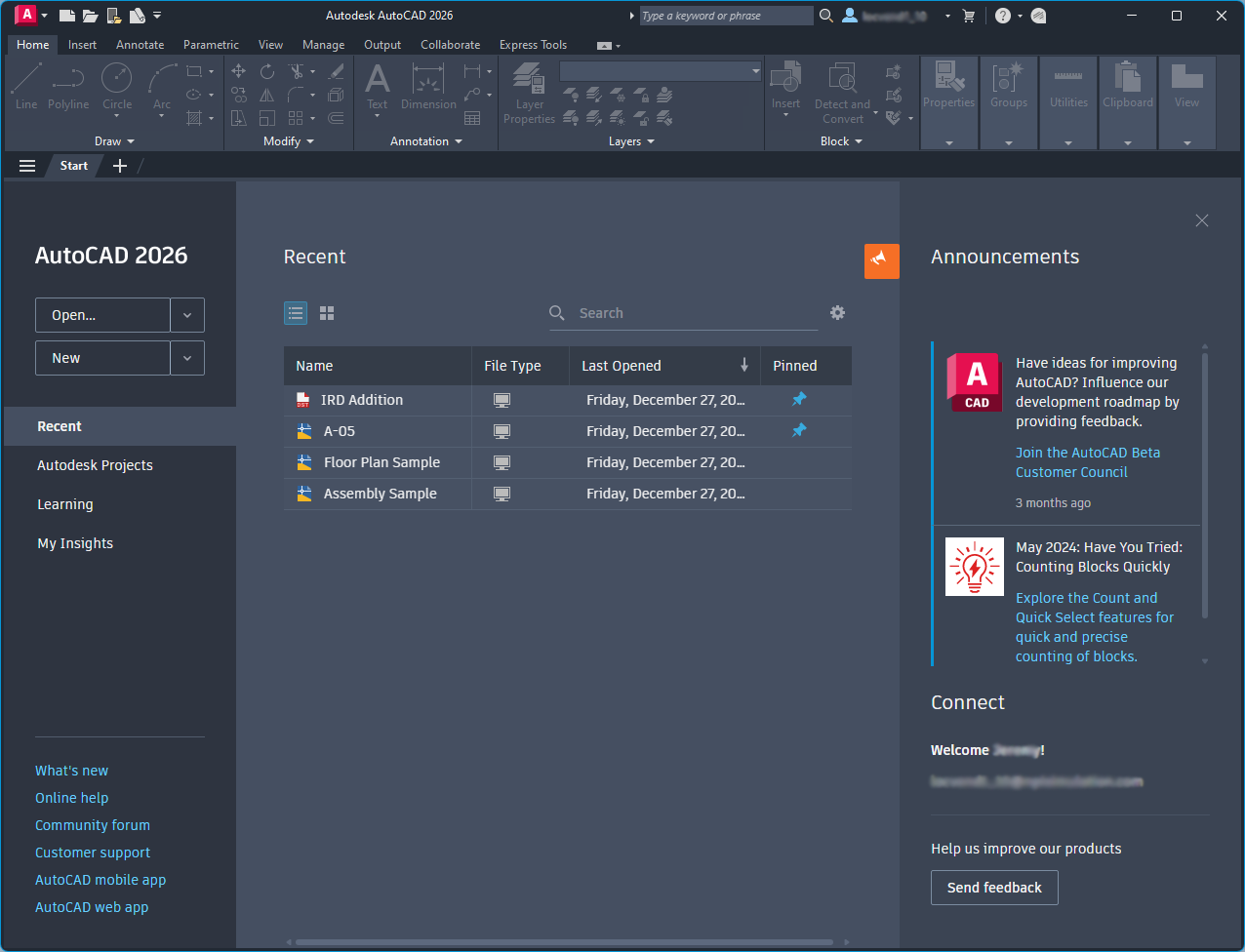Click the Recent files Search field
This screenshot has height=952, width=1245.
click(684, 313)
